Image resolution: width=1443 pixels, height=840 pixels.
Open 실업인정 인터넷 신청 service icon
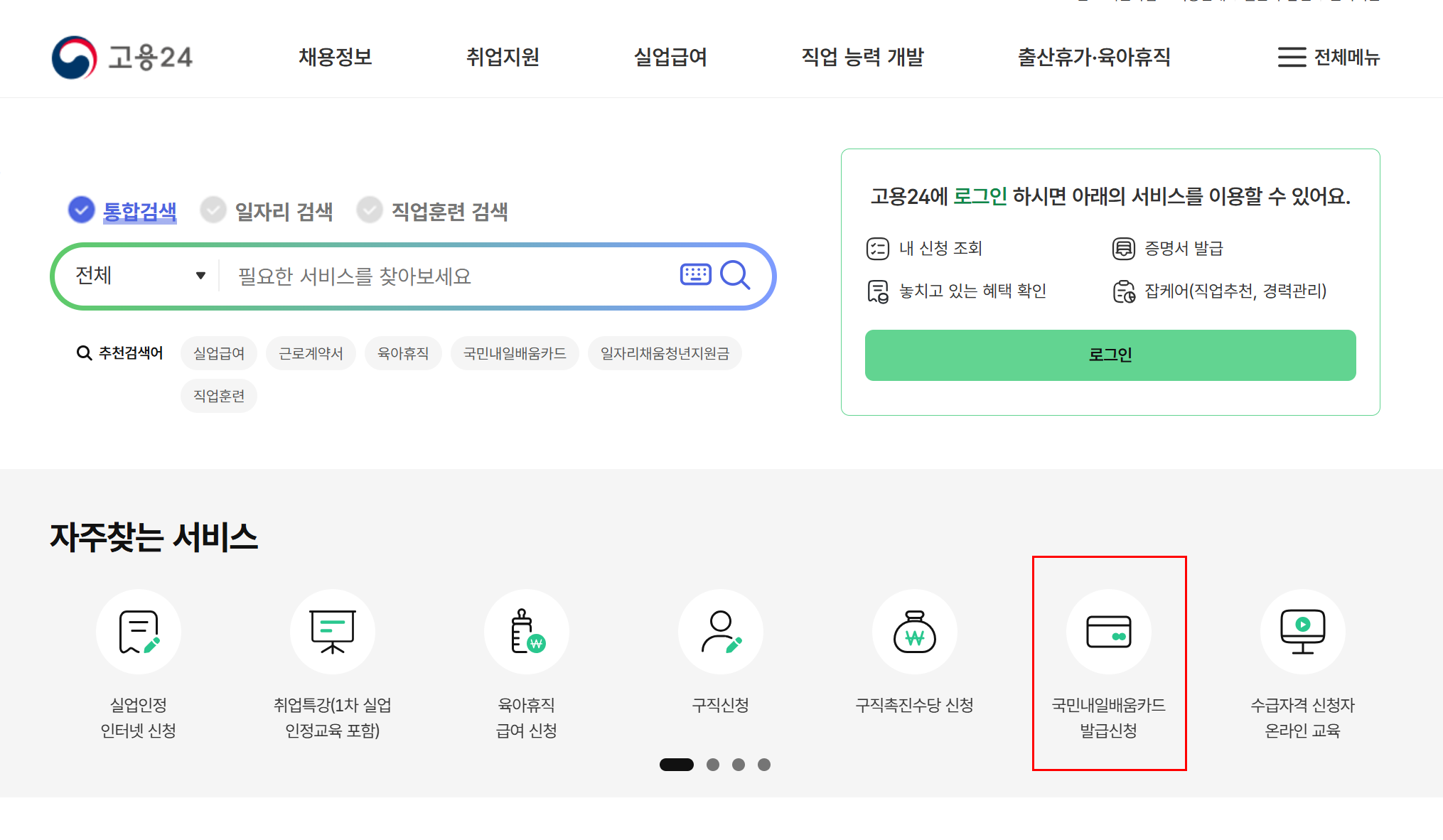[x=139, y=632]
